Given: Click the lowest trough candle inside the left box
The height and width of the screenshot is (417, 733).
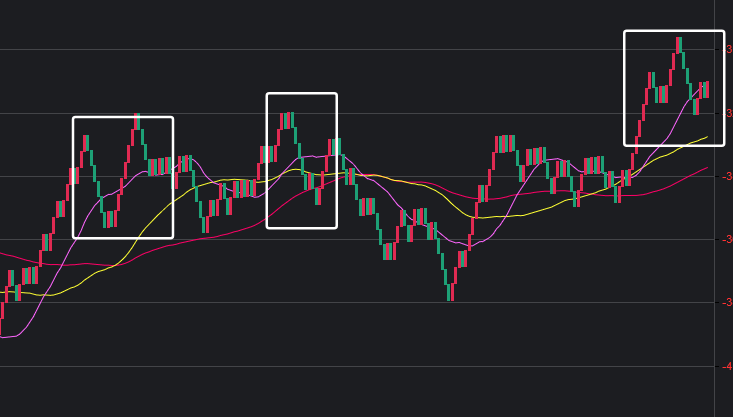Looking at the screenshot, I should [106, 219].
